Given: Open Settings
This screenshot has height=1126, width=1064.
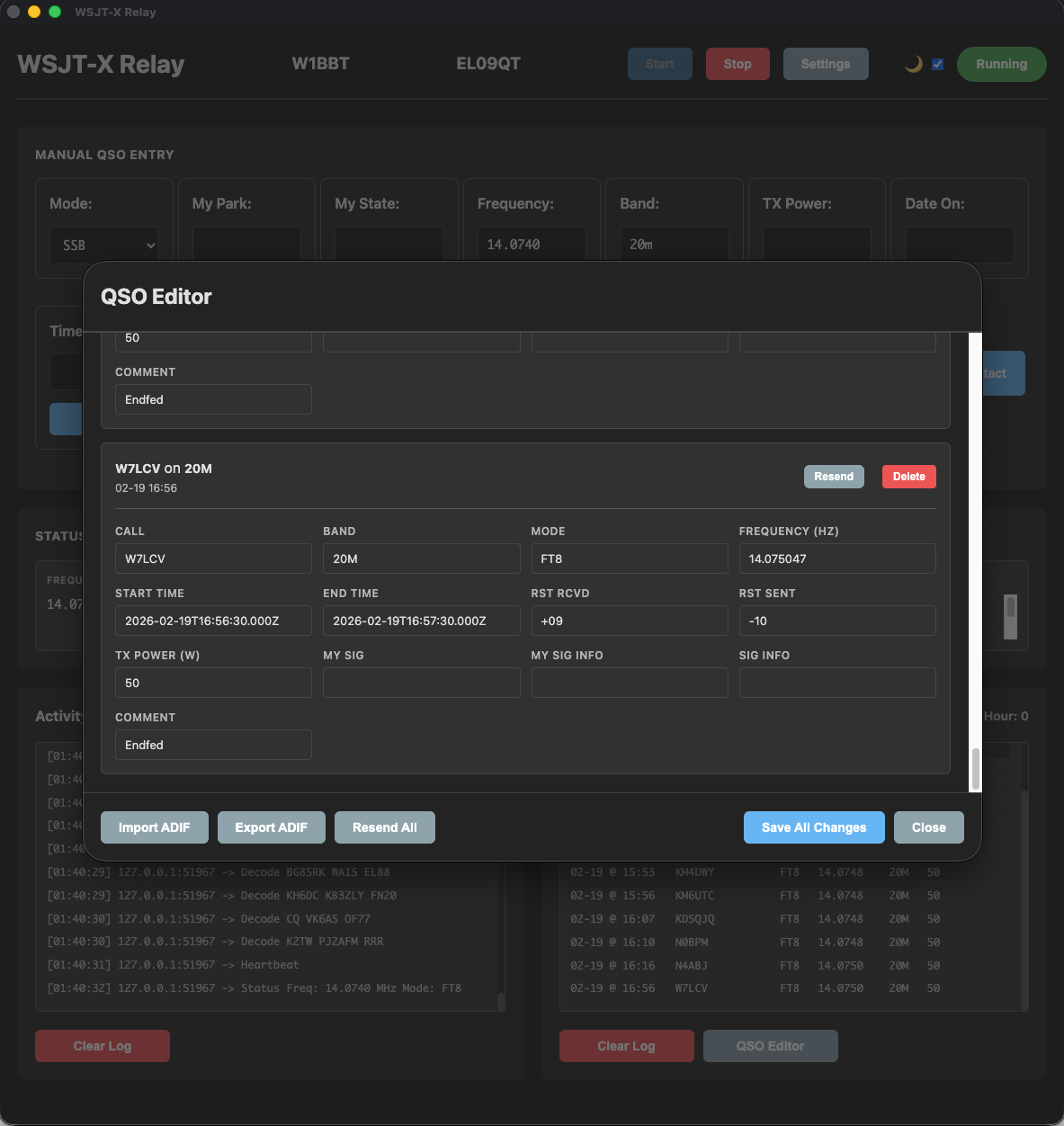Looking at the screenshot, I should 825,63.
